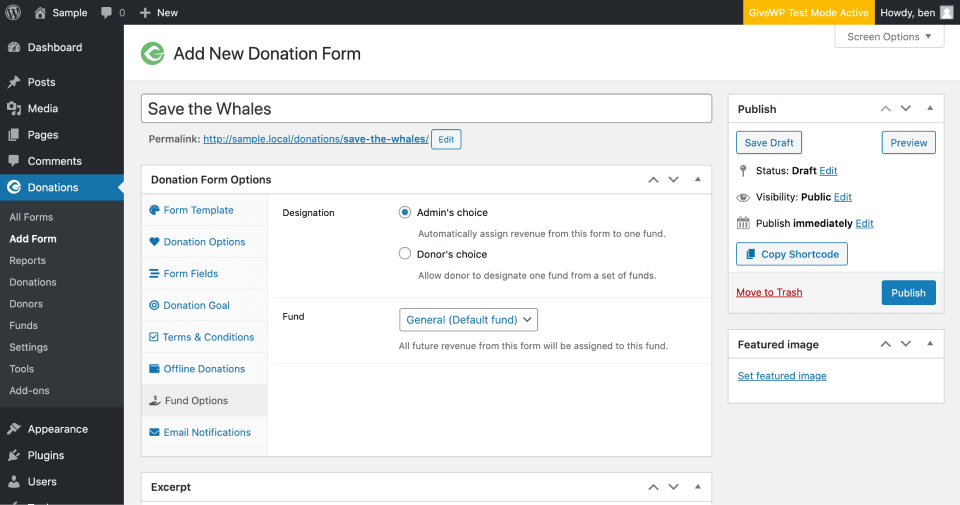Click the Donation Options heart icon
This screenshot has height=505, width=960.
pos(154,242)
